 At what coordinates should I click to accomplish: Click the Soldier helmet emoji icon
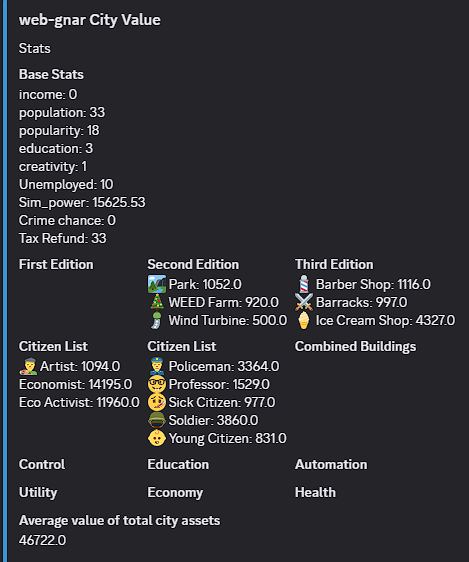point(157,420)
